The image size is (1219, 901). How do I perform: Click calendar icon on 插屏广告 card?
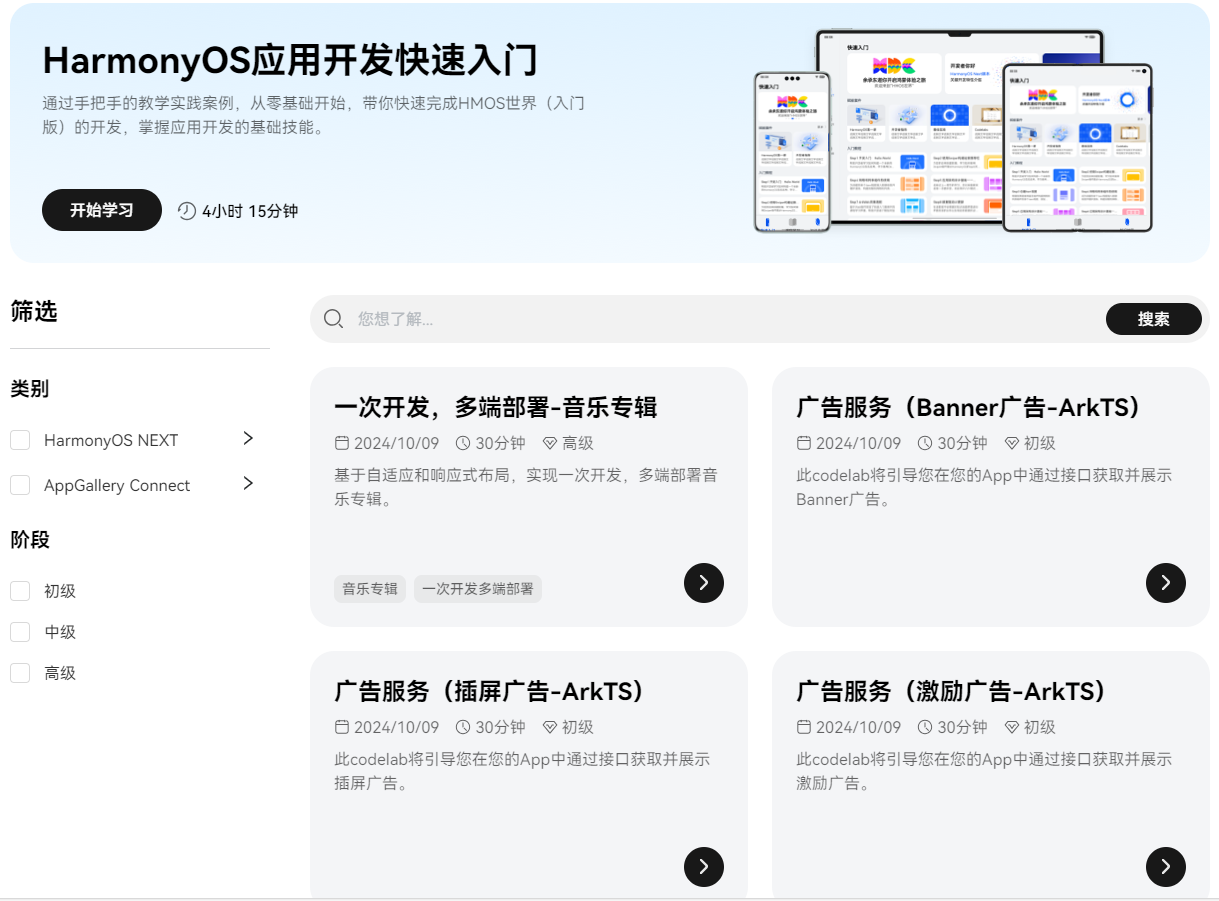pos(341,727)
